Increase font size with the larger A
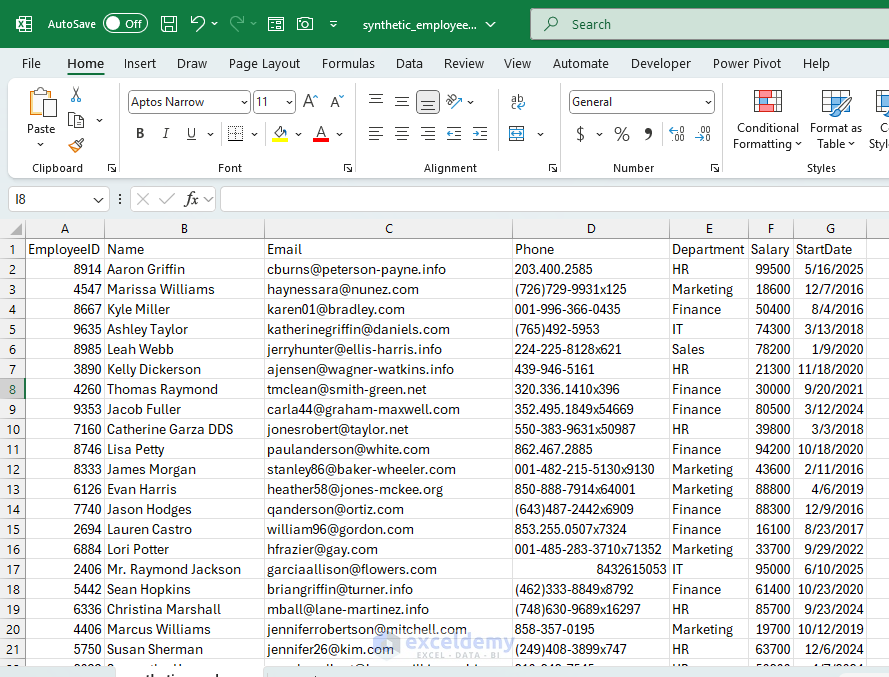889x677 pixels. coord(310,102)
